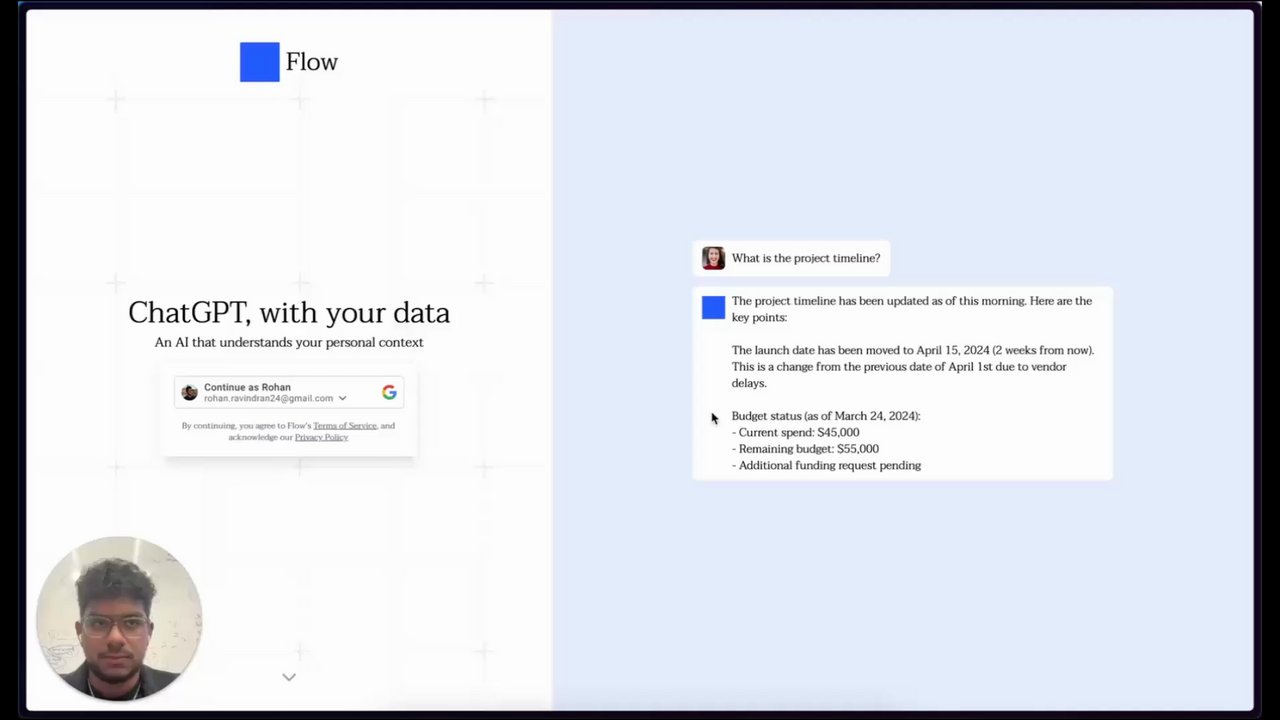Click the blue Flow assistant avatar in chat
1280x720 pixels.
(x=713, y=308)
